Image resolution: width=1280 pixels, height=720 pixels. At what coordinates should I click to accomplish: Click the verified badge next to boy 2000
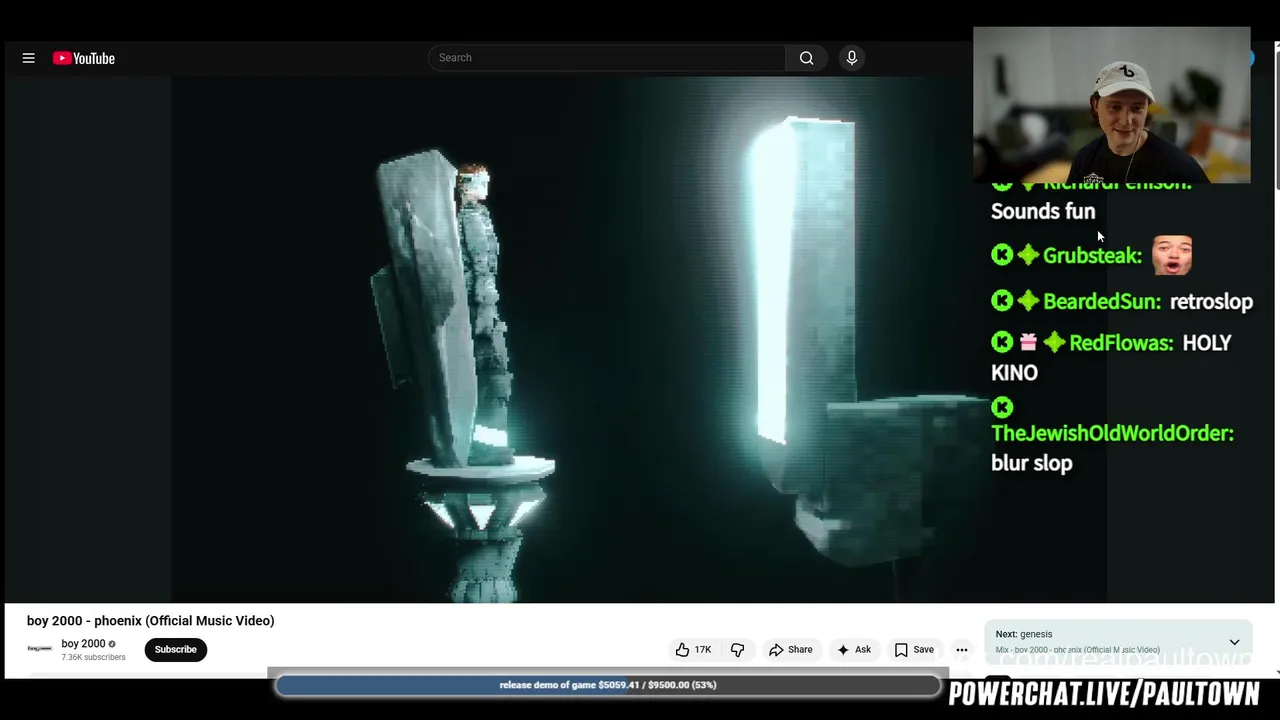click(x=112, y=644)
